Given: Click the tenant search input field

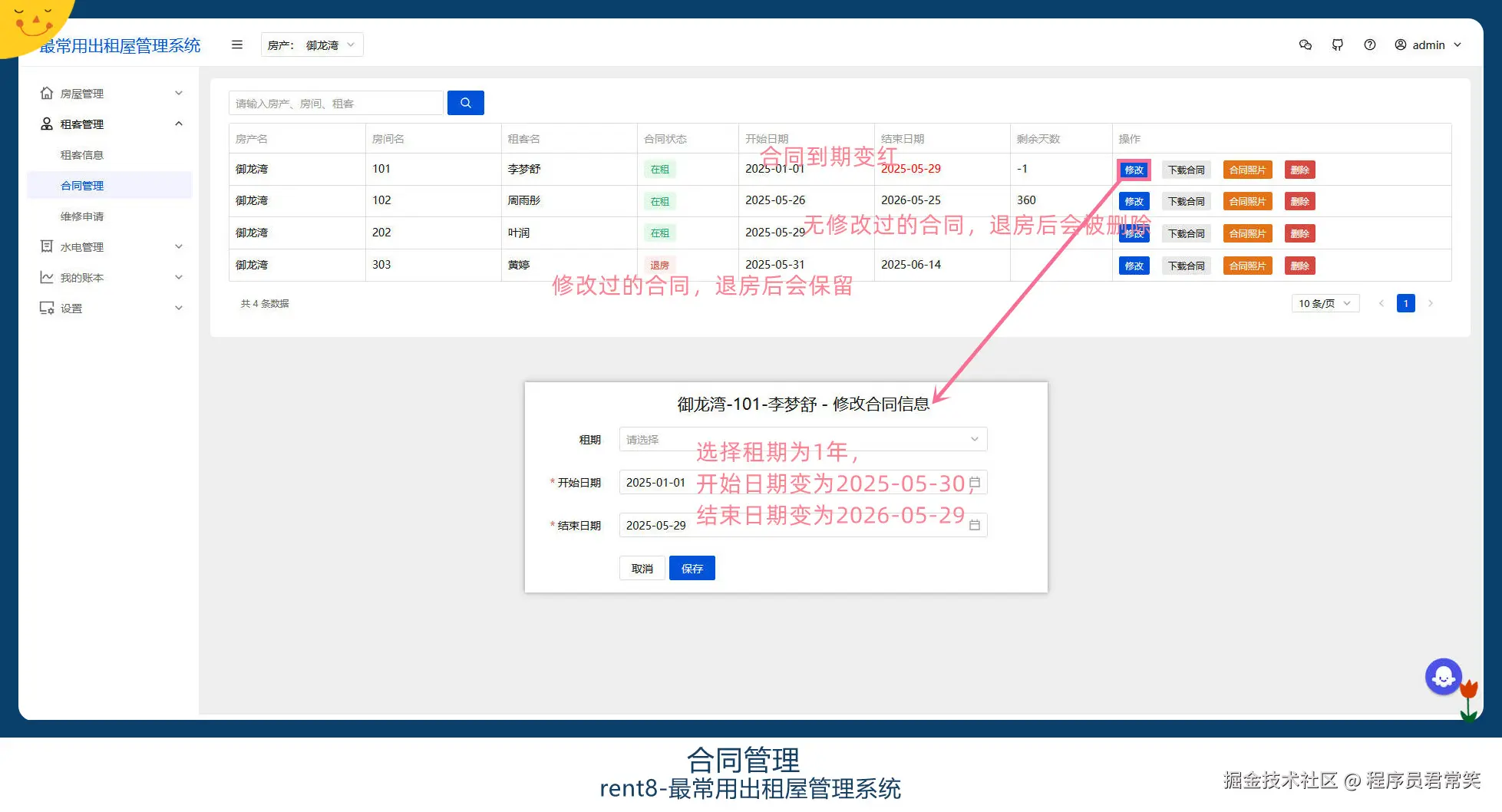Looking at the screenshot, I should point(335,102).
